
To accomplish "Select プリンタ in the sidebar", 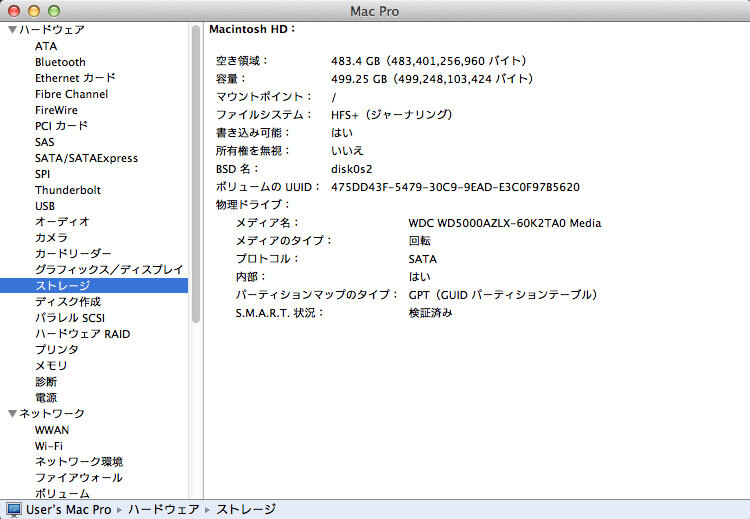I will 56,350.
